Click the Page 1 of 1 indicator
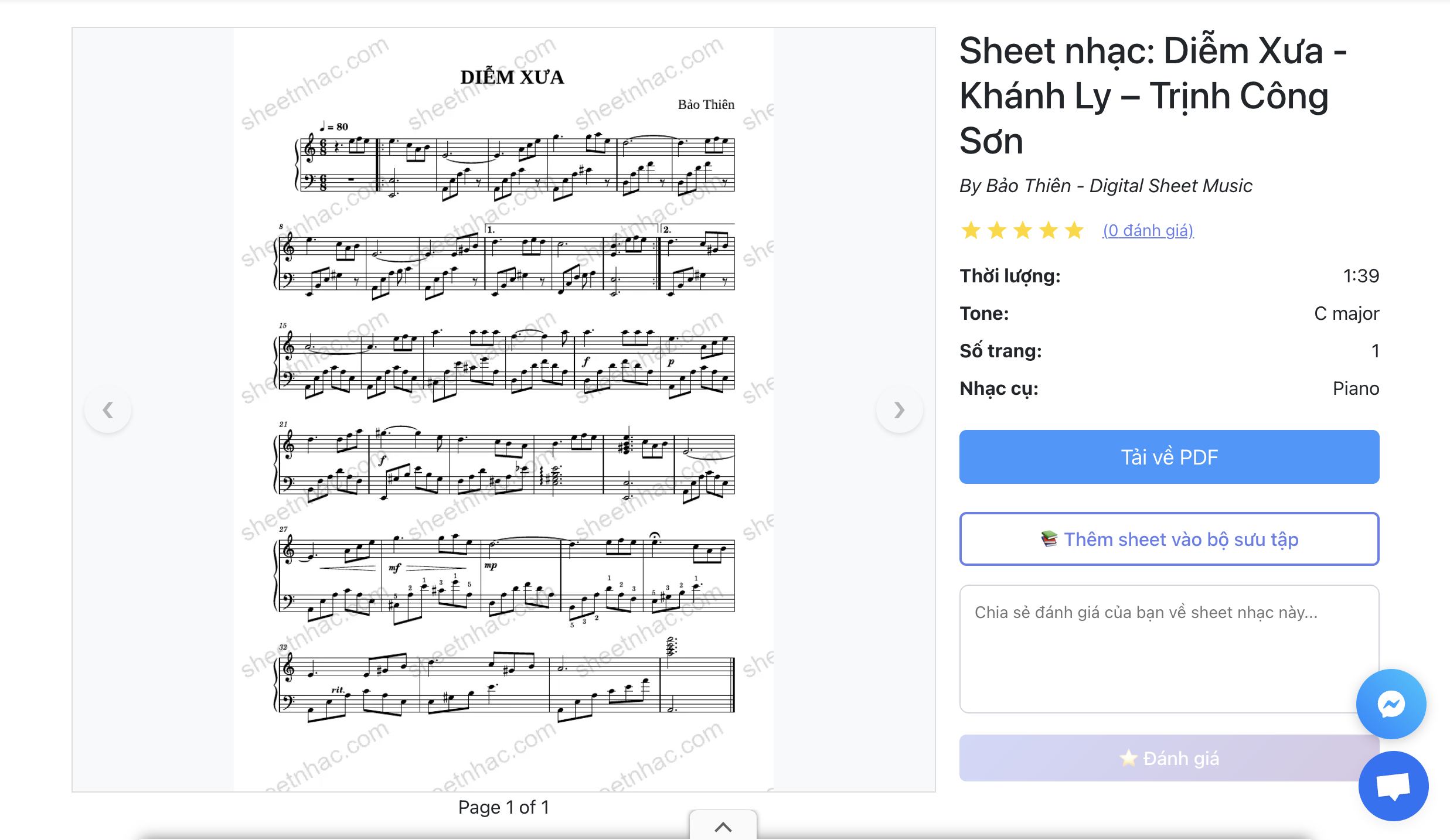 [x=504, y=807]
